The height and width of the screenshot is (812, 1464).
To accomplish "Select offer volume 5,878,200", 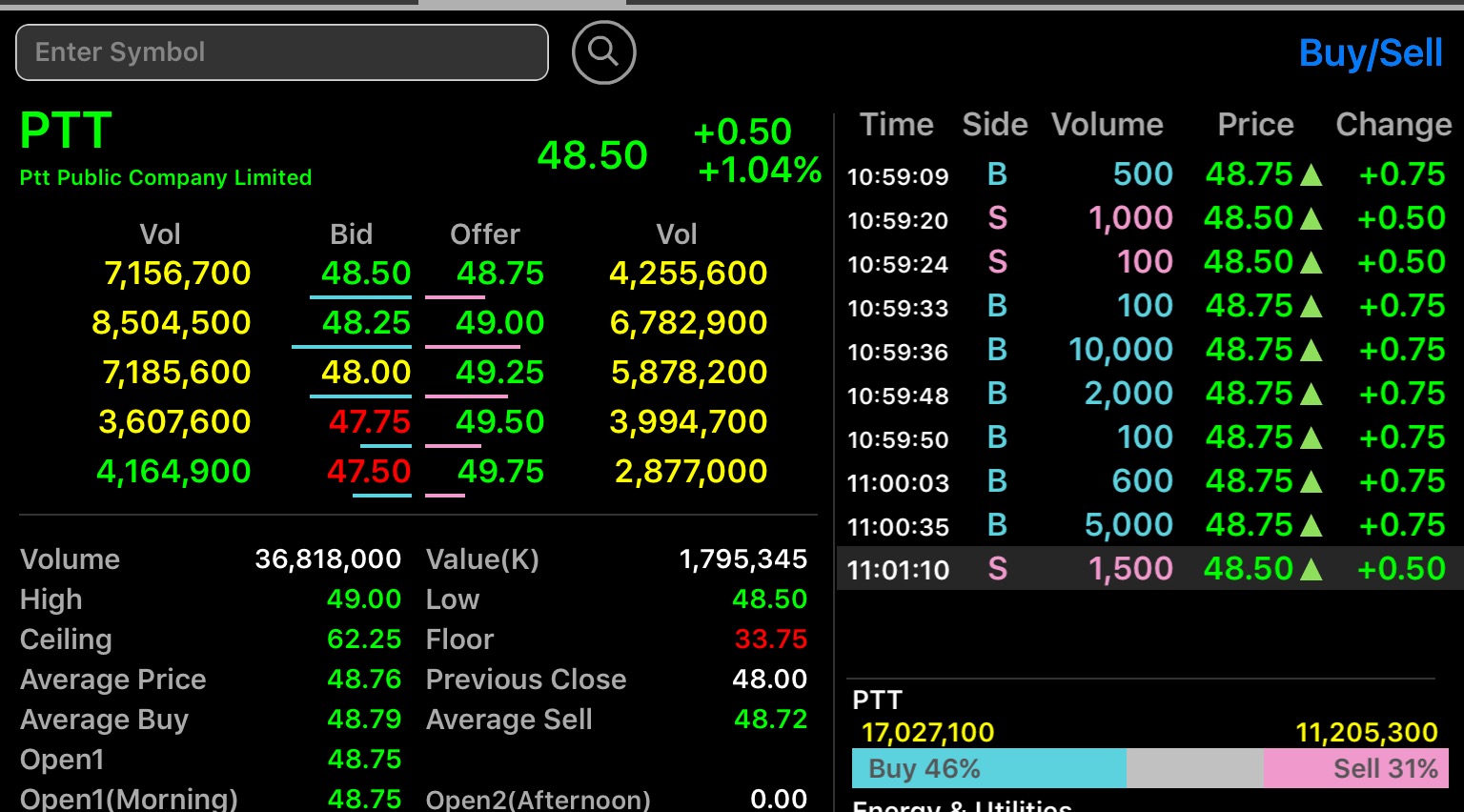I will coord(689,373).
